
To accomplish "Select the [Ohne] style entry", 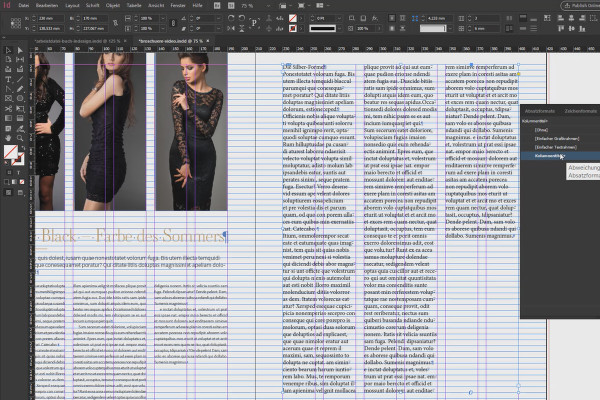I will (x=541, y=130).
